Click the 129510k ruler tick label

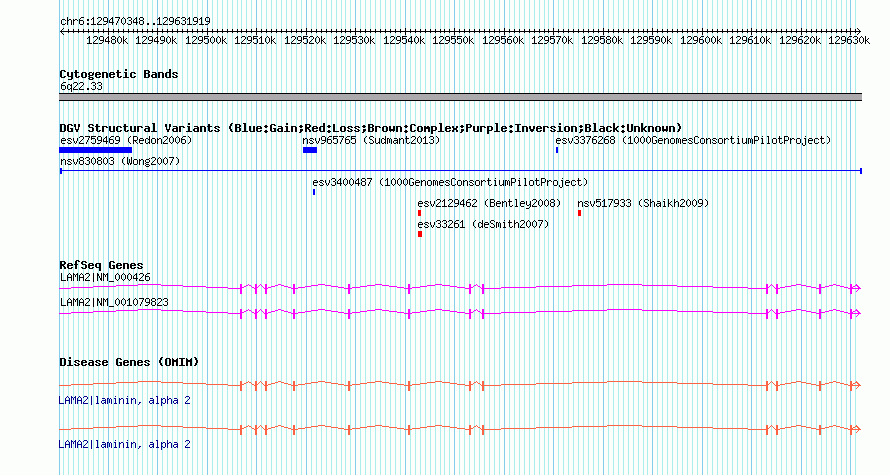pos(255,40)
